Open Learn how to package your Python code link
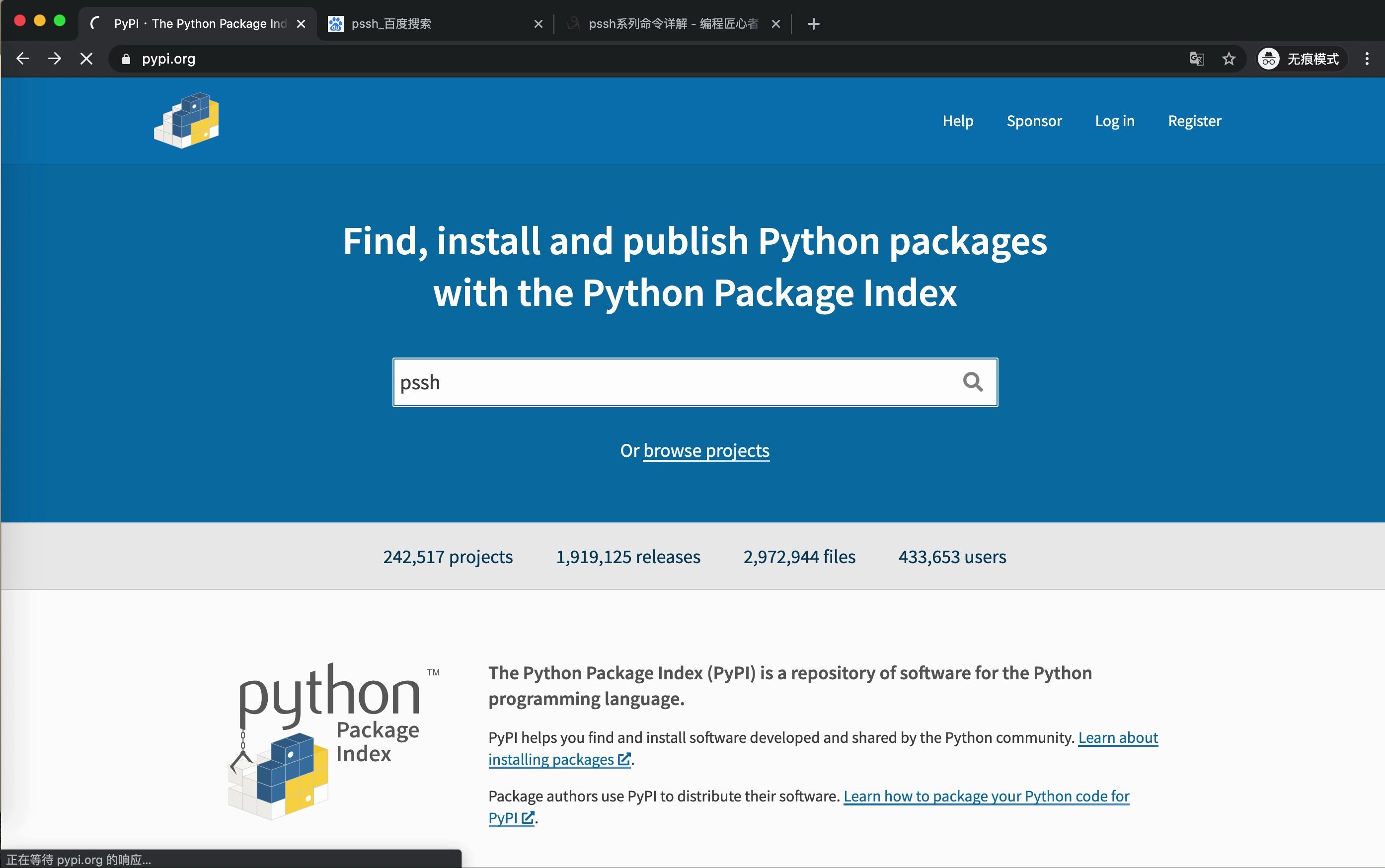Image resolution: width=1385 pixels, height=868 pixels. pos(808,806)
